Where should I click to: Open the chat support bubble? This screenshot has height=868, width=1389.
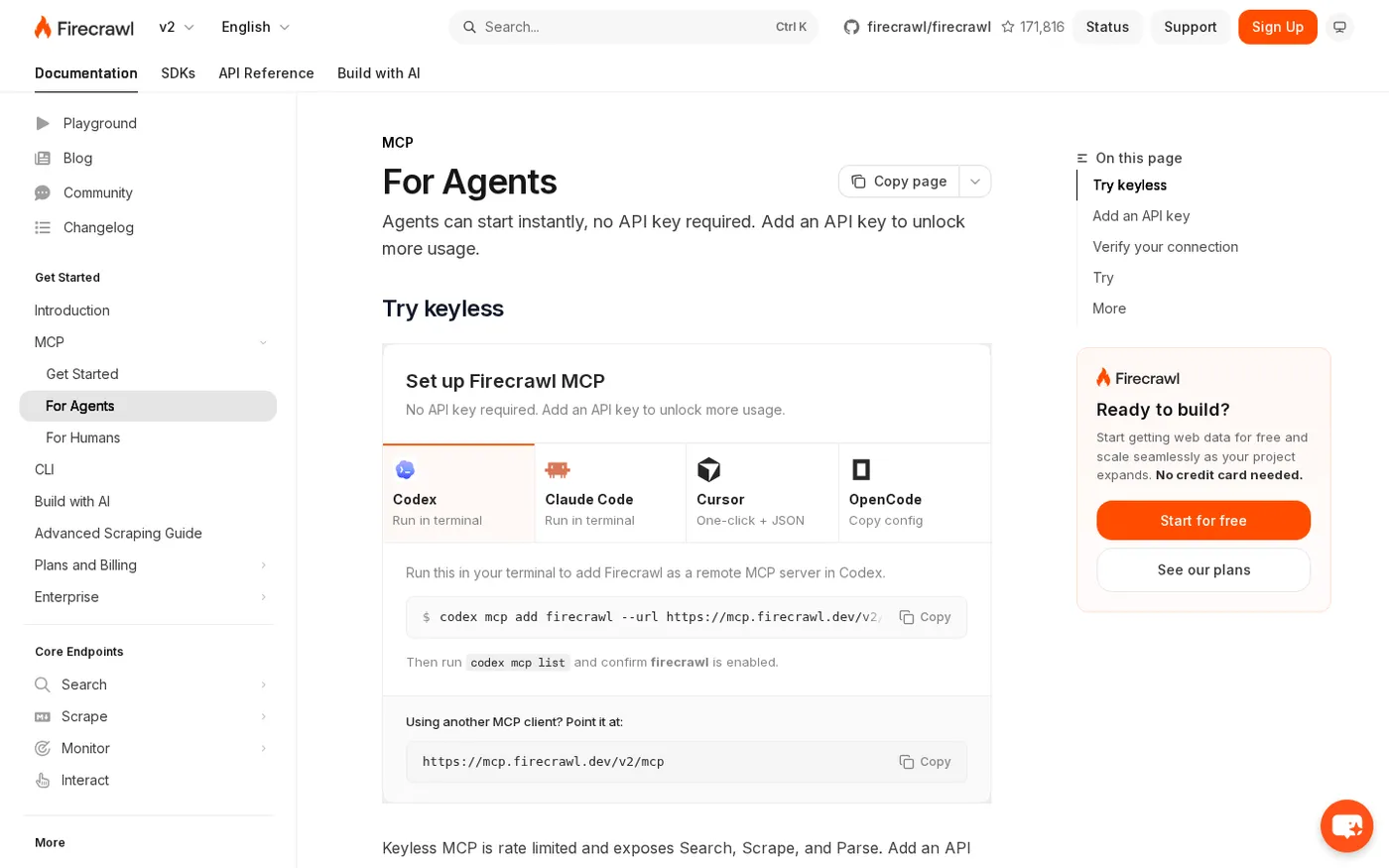pos(1346,825)
